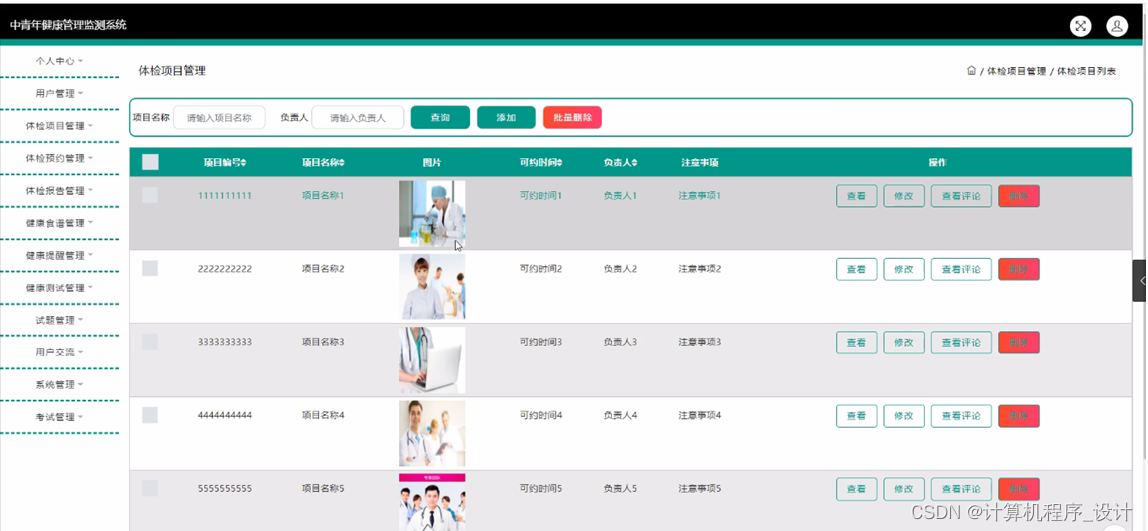1148x531 pixels.
Task: Tick the select-all checkbox in table header
Action: [150, 163]
